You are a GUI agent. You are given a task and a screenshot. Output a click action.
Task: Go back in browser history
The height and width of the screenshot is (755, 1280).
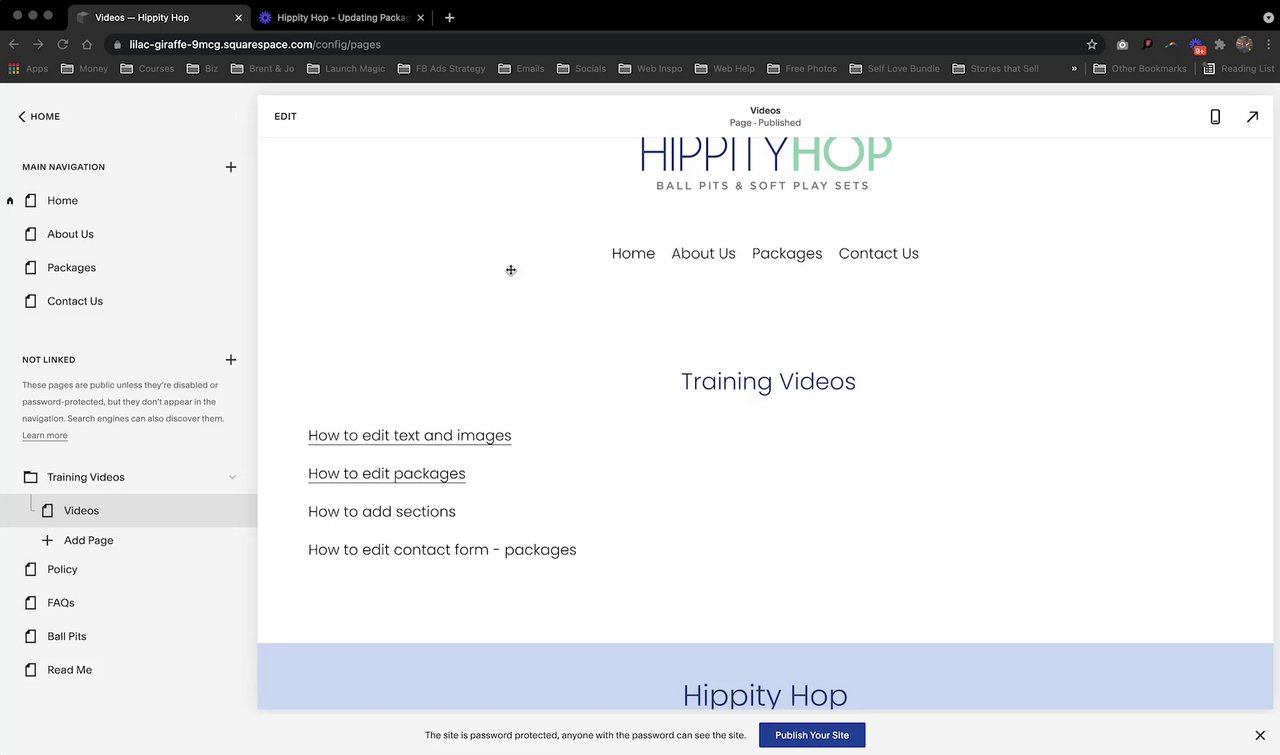(x=14, y=44)
